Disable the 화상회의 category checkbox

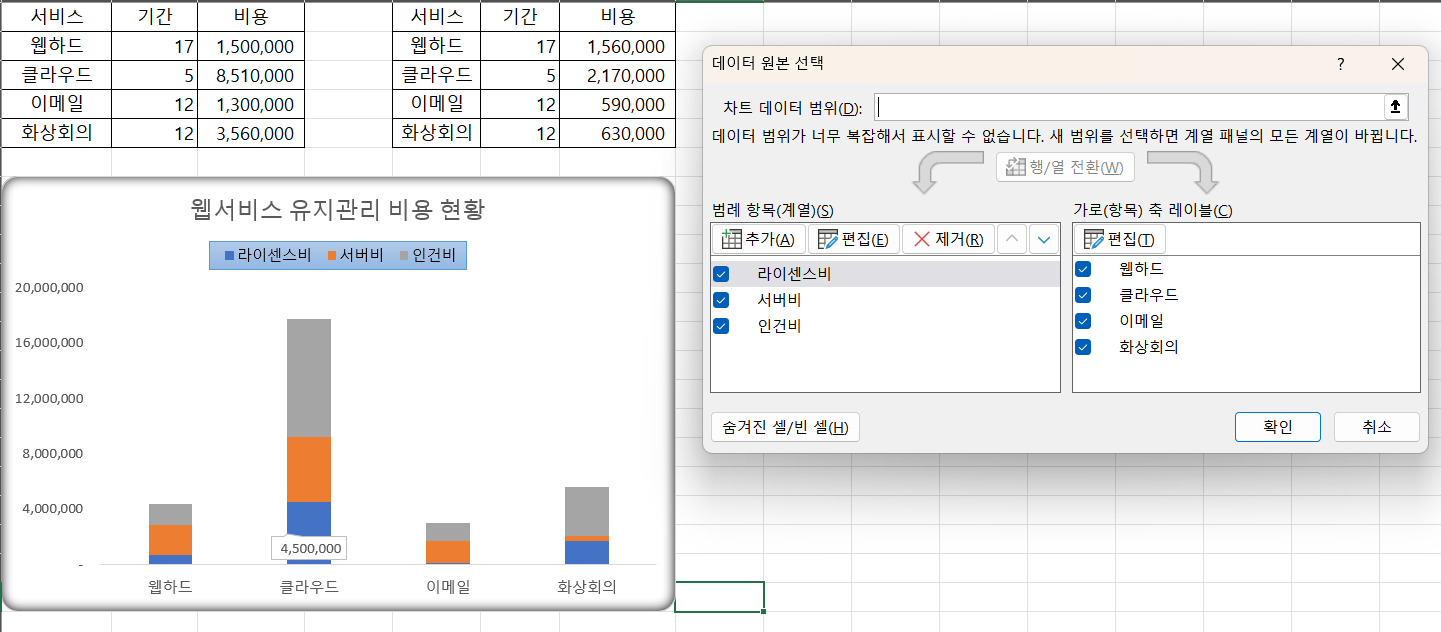(x=1082, y=347)
